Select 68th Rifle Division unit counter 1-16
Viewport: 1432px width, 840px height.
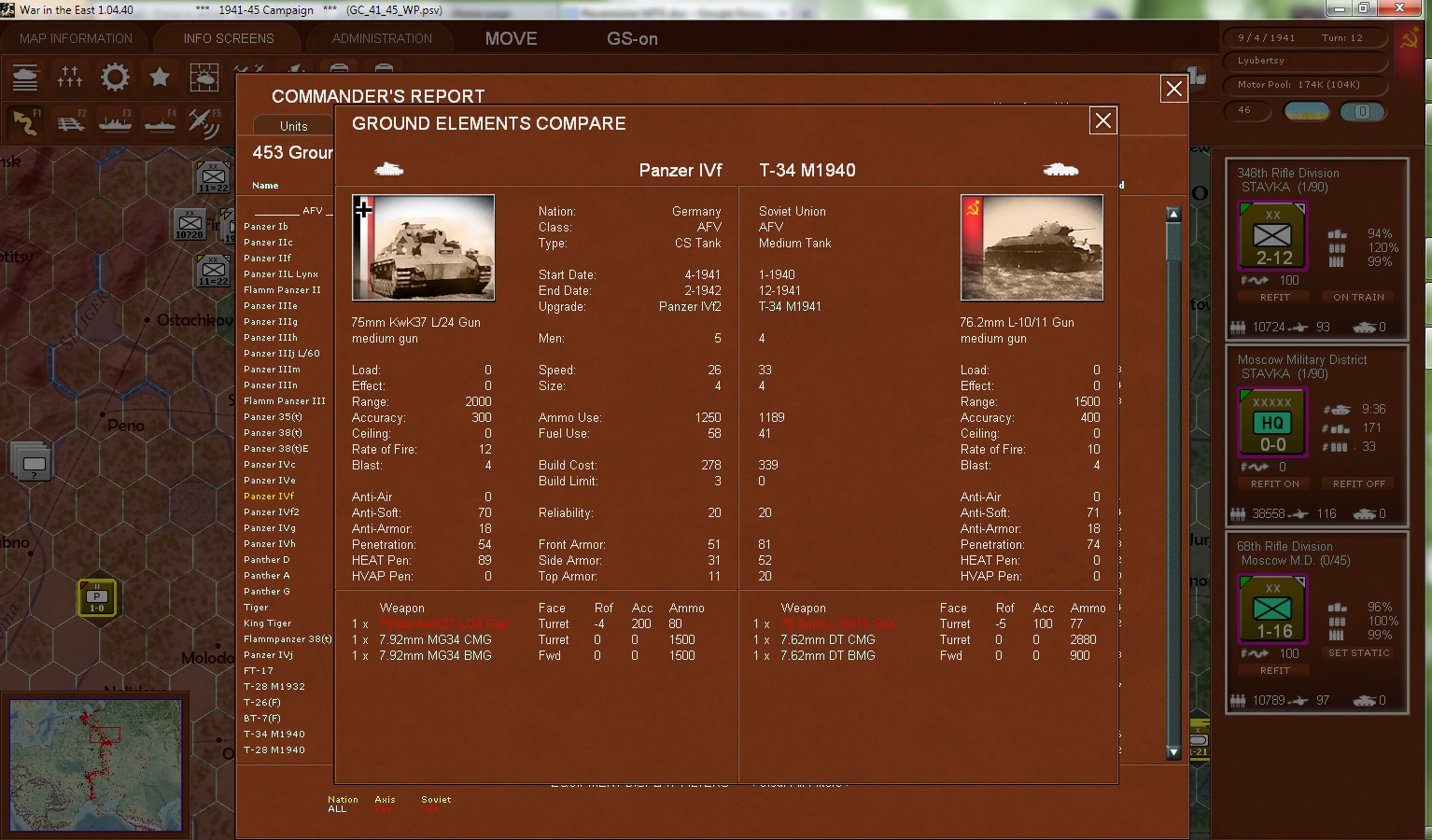[x=1272, y=609]
